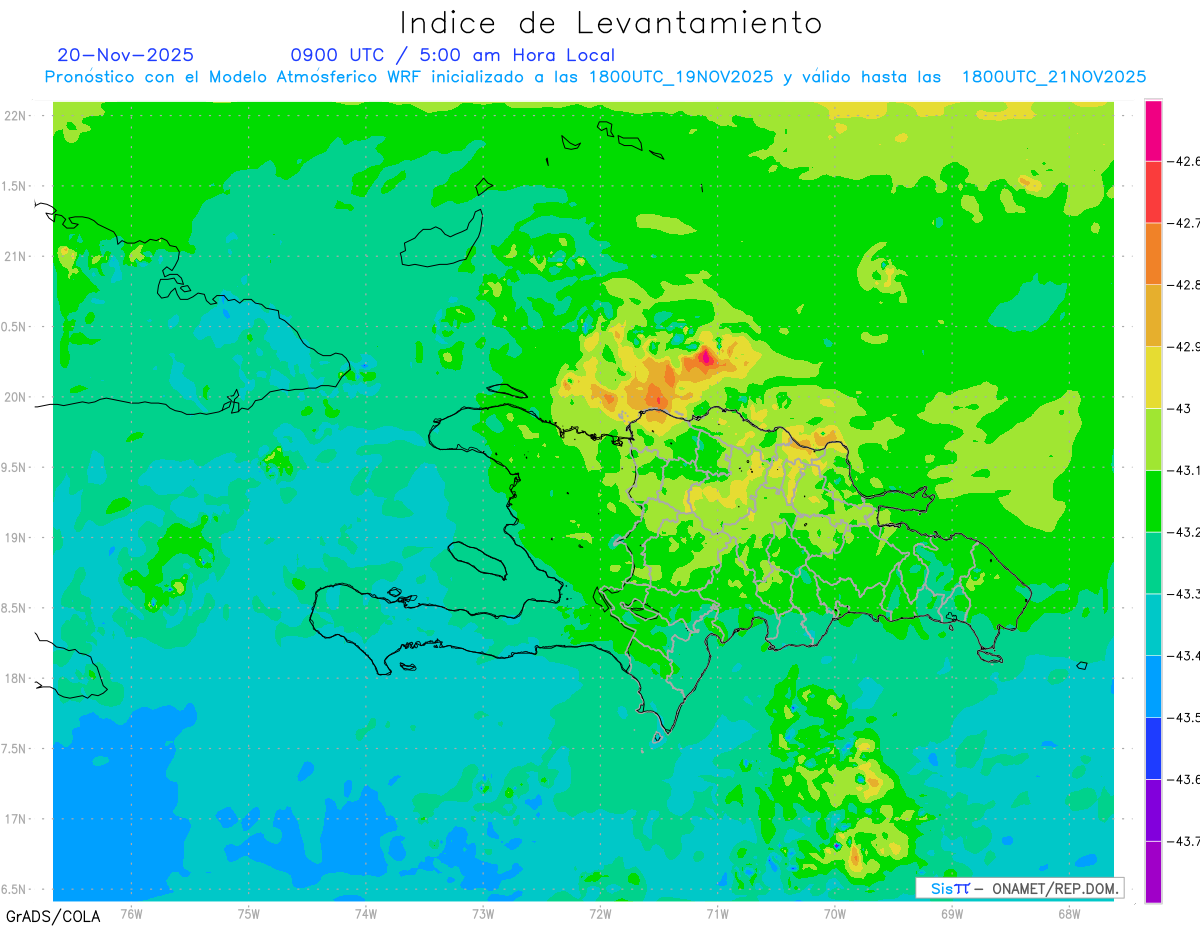Click the '-43.7' legend value
1200x927 pixels.
pyautogui.click(x=1185, y=841)
